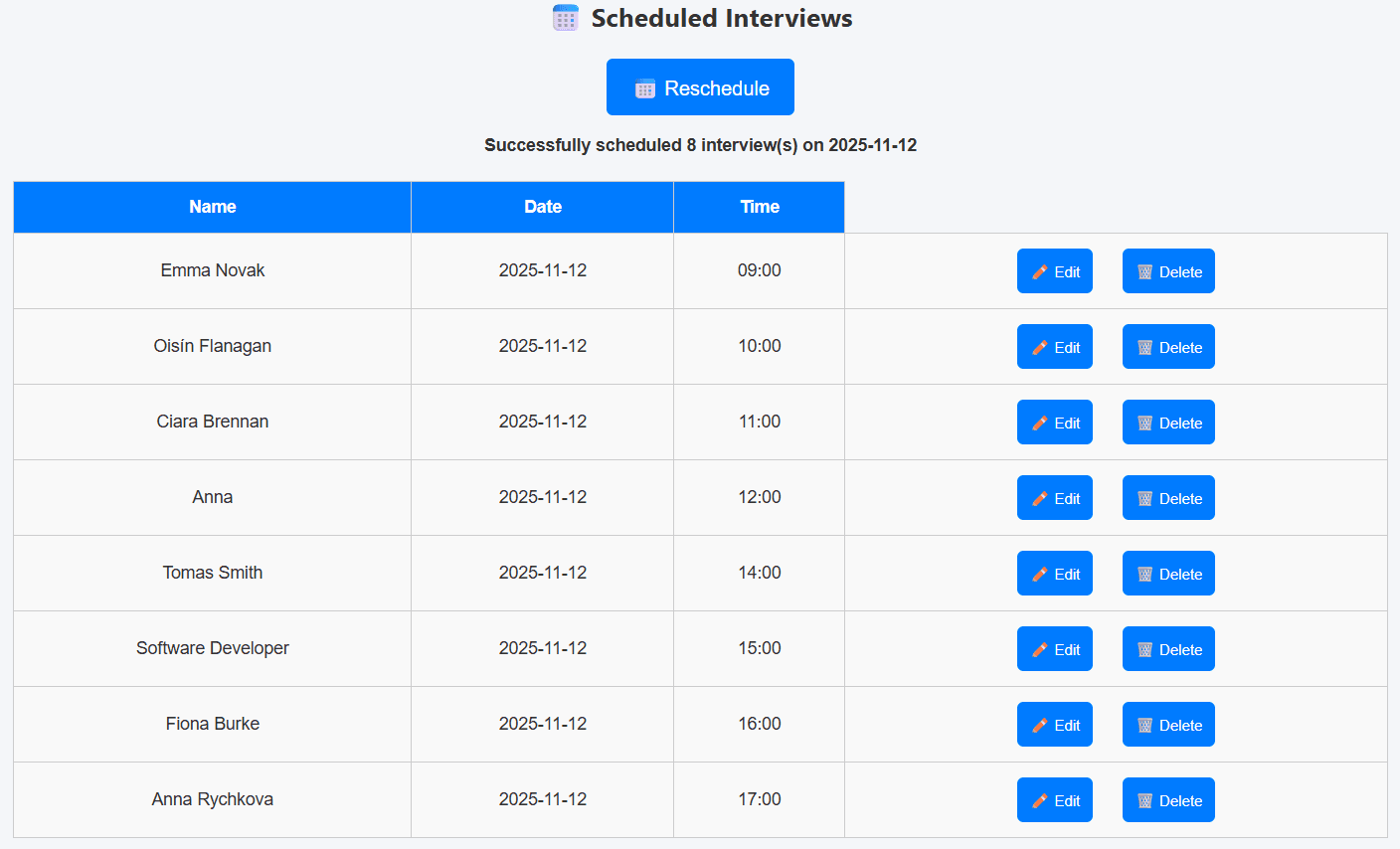Click trash icon for Tomas Smith's interview
1400x849 pixels.
coord(1144,574)
